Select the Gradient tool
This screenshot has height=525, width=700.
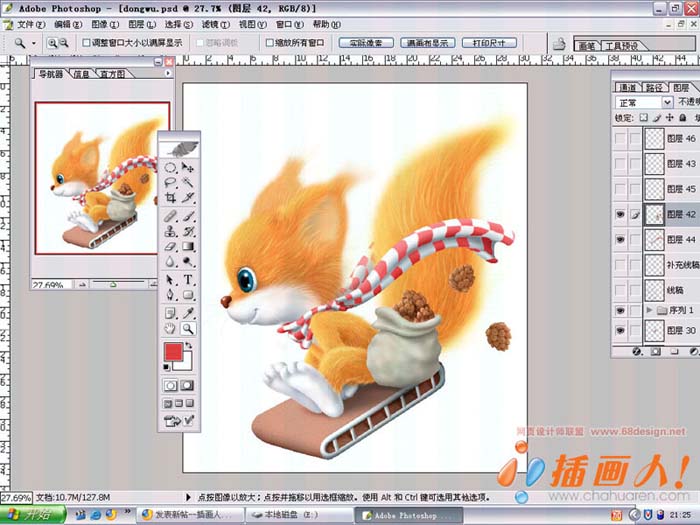[x=188, y=246]
